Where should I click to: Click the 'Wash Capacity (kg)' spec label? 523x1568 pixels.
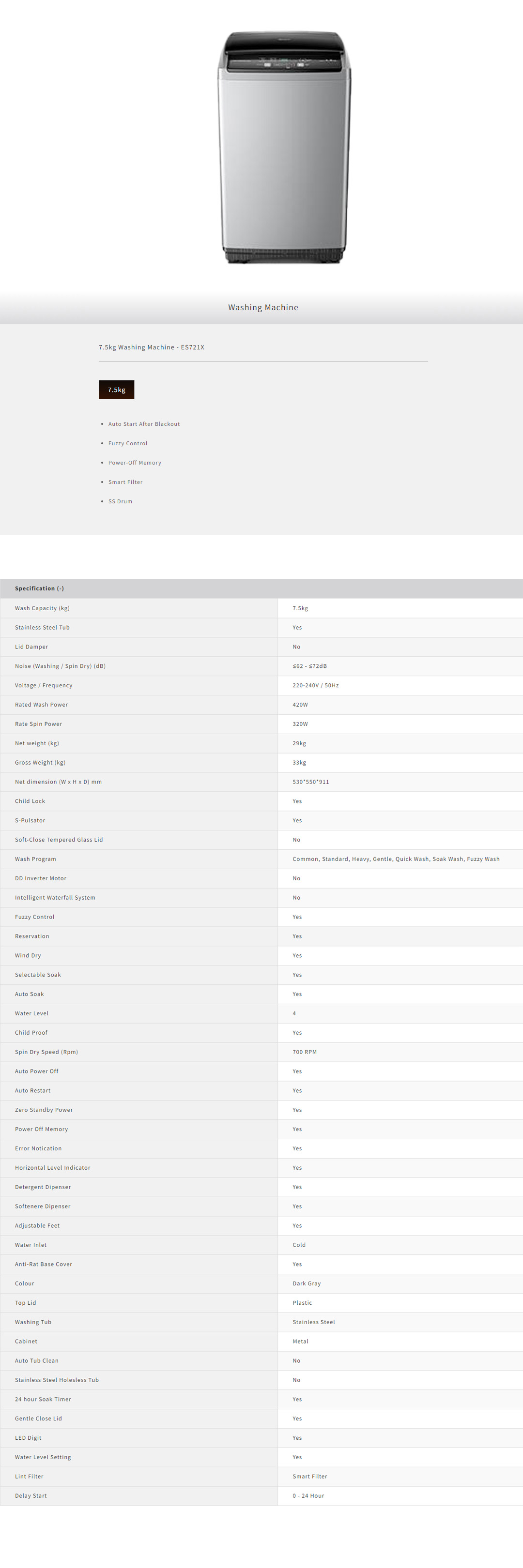42,608
